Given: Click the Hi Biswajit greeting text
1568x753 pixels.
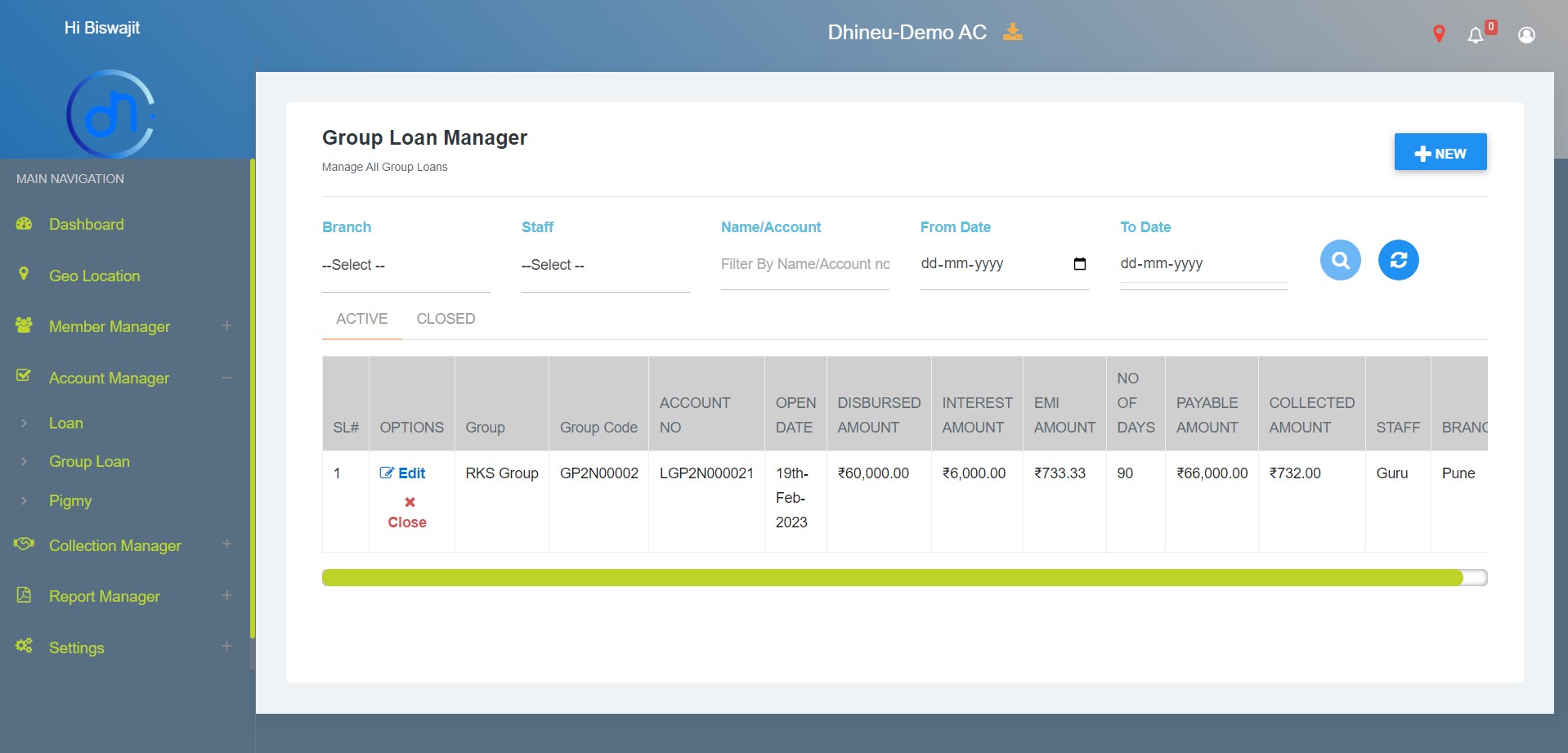Looking at the screenshot, I should 102,28.
